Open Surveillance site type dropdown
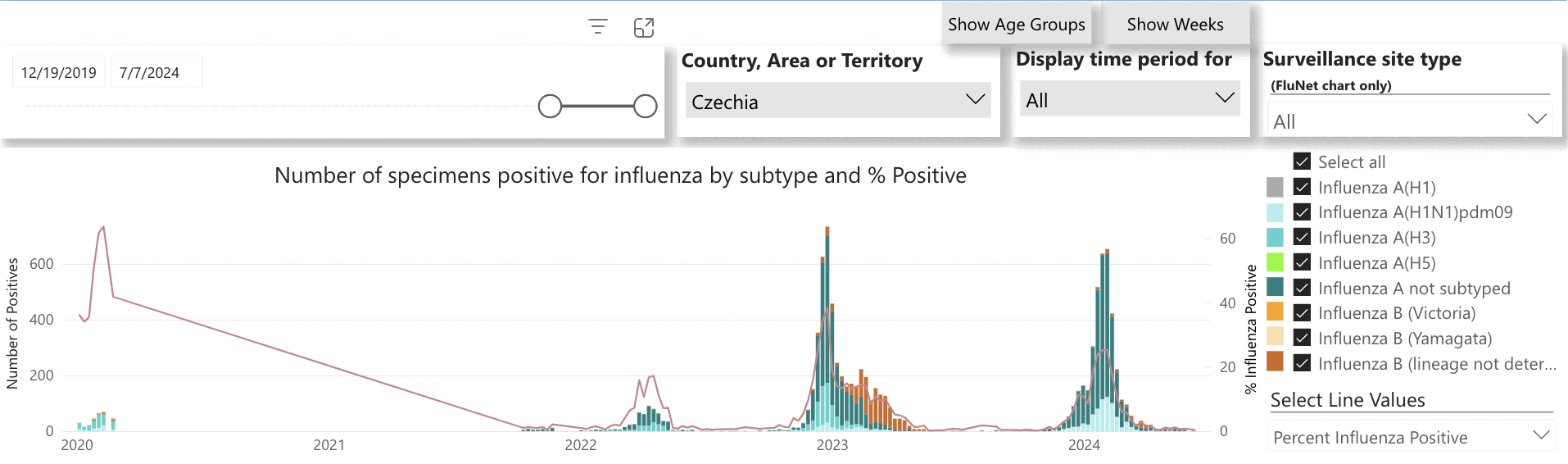Image resolution: width=1568 pixels, height=464 pixels. pos(1409,121)
